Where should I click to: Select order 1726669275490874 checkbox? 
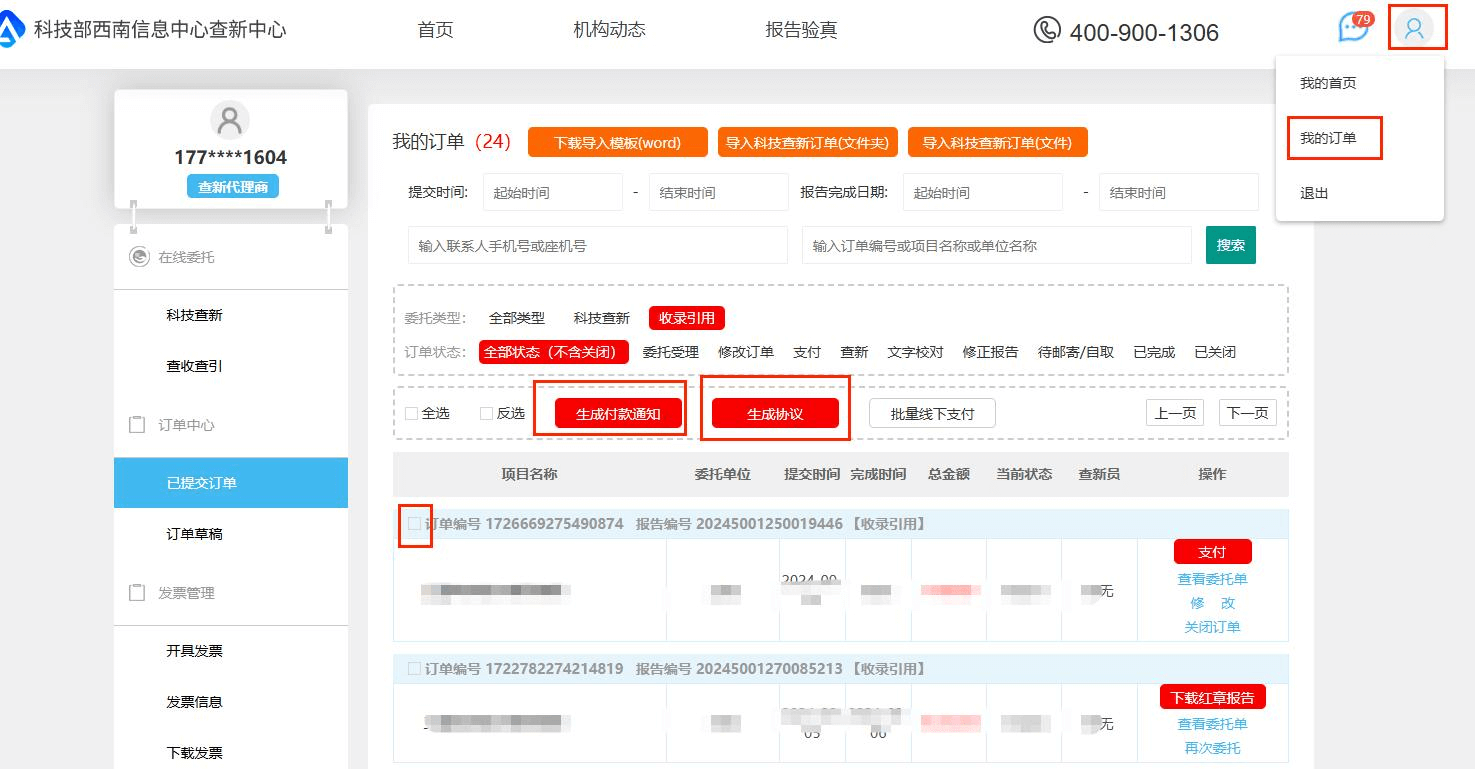coord(414,523)
